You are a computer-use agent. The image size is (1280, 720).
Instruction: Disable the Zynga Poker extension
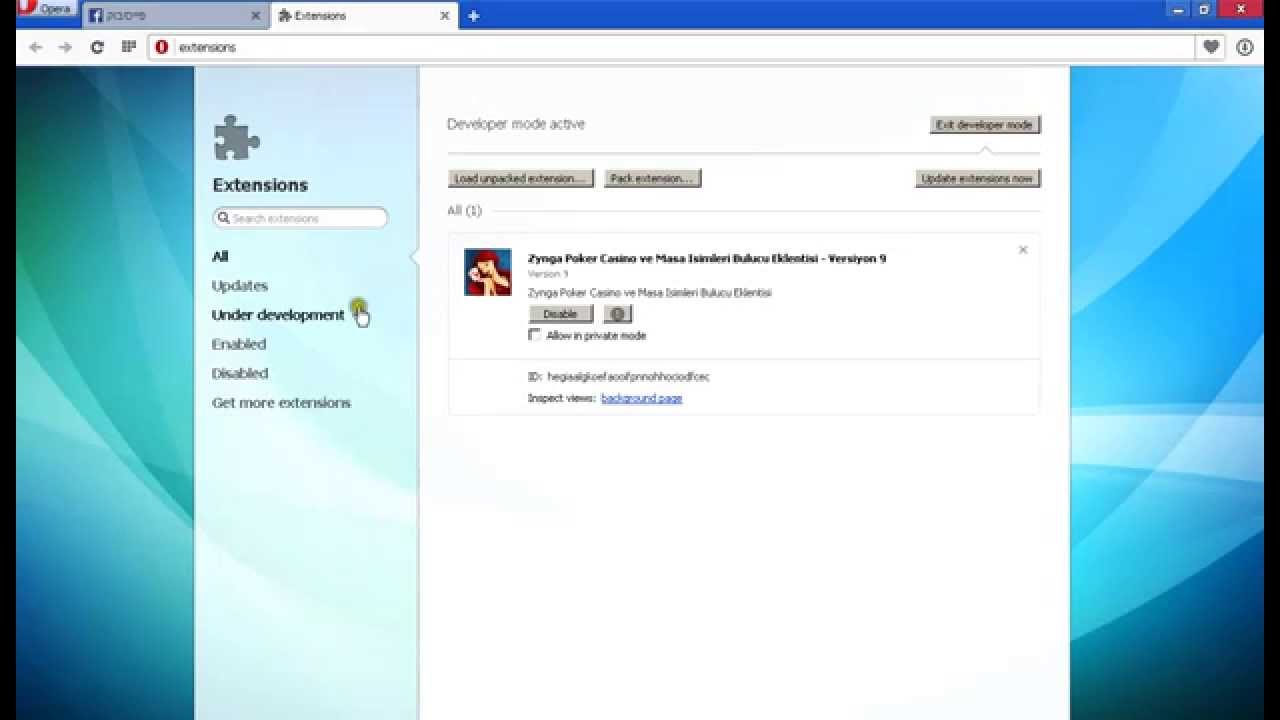[561, 314]
